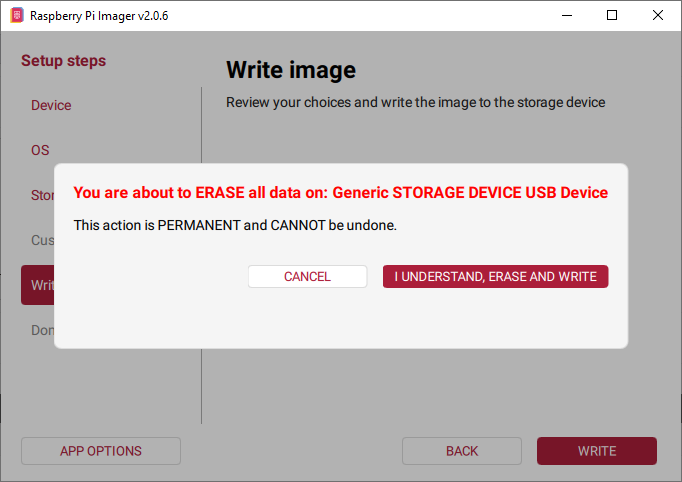Select the Device setup step
Screen dimensions: 682x482
[x=51, y=105]
